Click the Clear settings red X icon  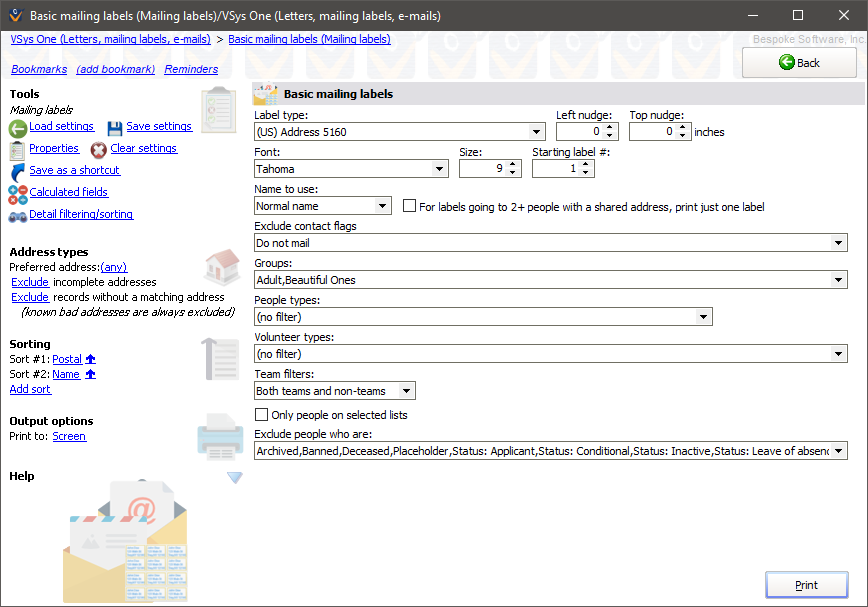(97, 150)
